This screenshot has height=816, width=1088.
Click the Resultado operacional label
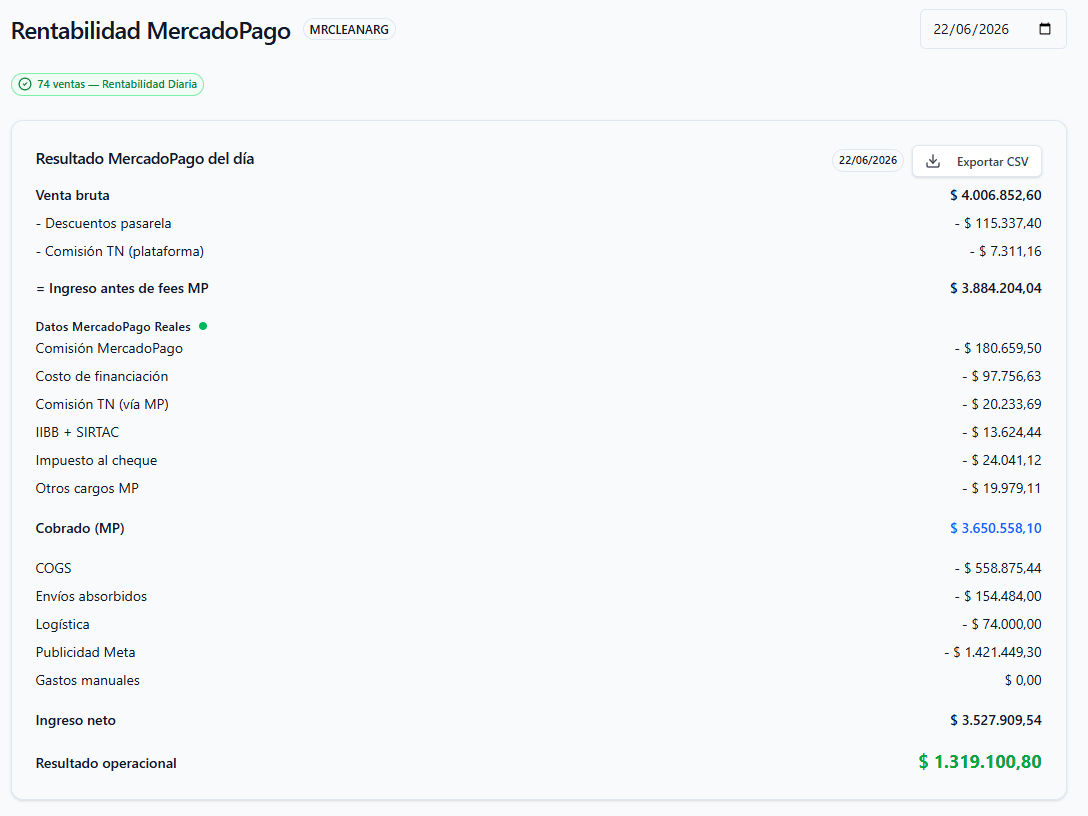[106, 763]
